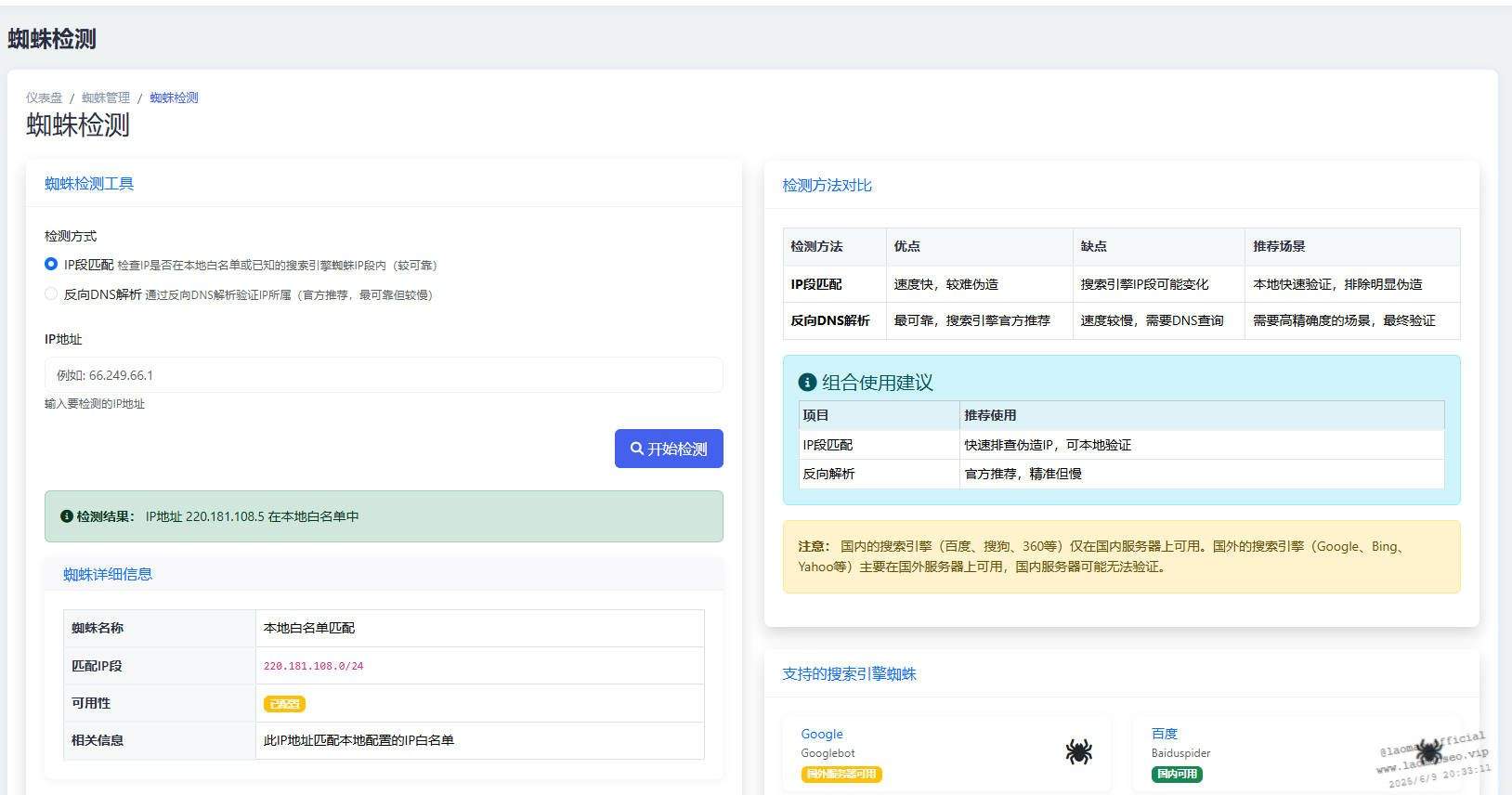This screenshot has height=795, width=1512.
Task: Click the Baiduspider label
Action: click(1180, 753)
